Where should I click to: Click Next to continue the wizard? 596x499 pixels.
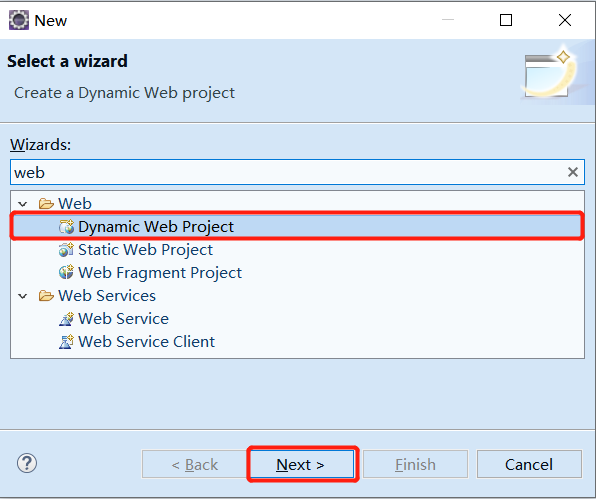tap(303, 464)
